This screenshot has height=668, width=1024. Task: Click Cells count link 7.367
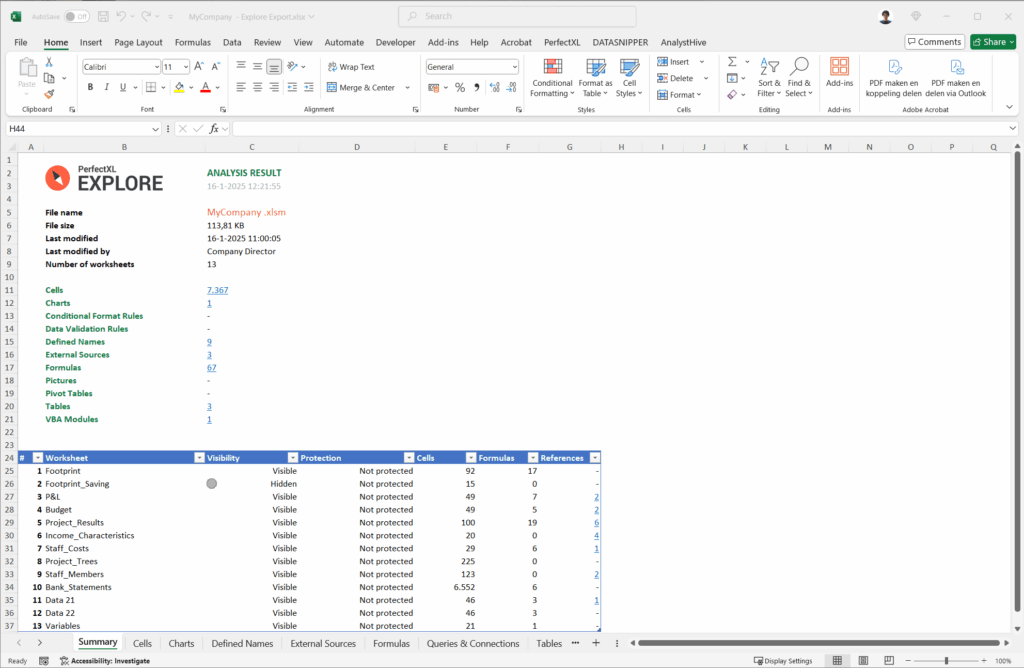pos(217,290)
